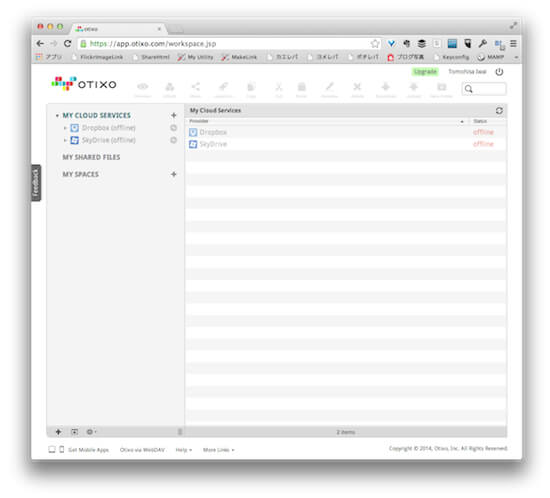
Task: Click the toolbar icon between Share and Copy
Action: (x=223, y=87)
